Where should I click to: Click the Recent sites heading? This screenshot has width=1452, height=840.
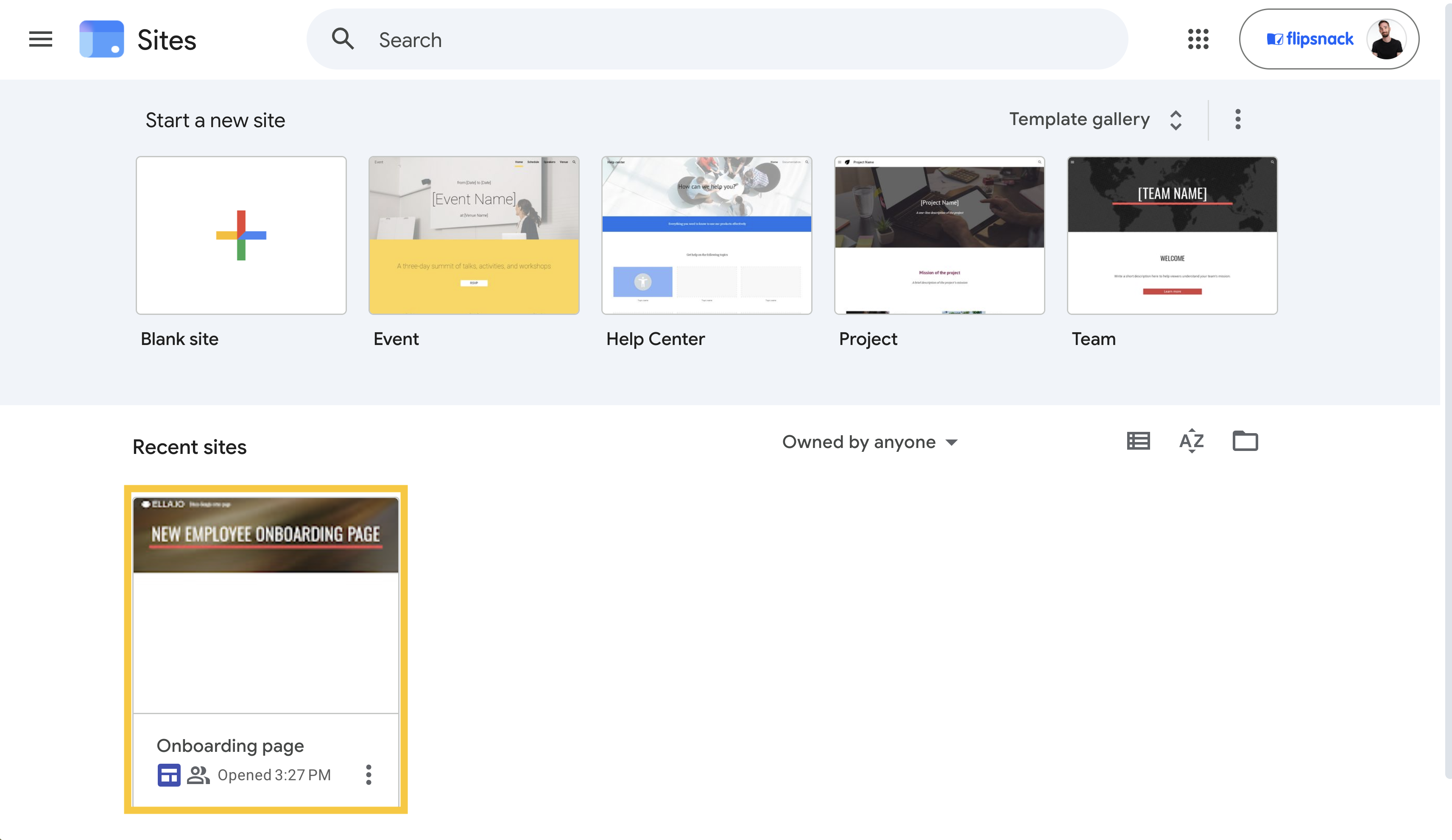pyautogui.click(x=190, y=447)
